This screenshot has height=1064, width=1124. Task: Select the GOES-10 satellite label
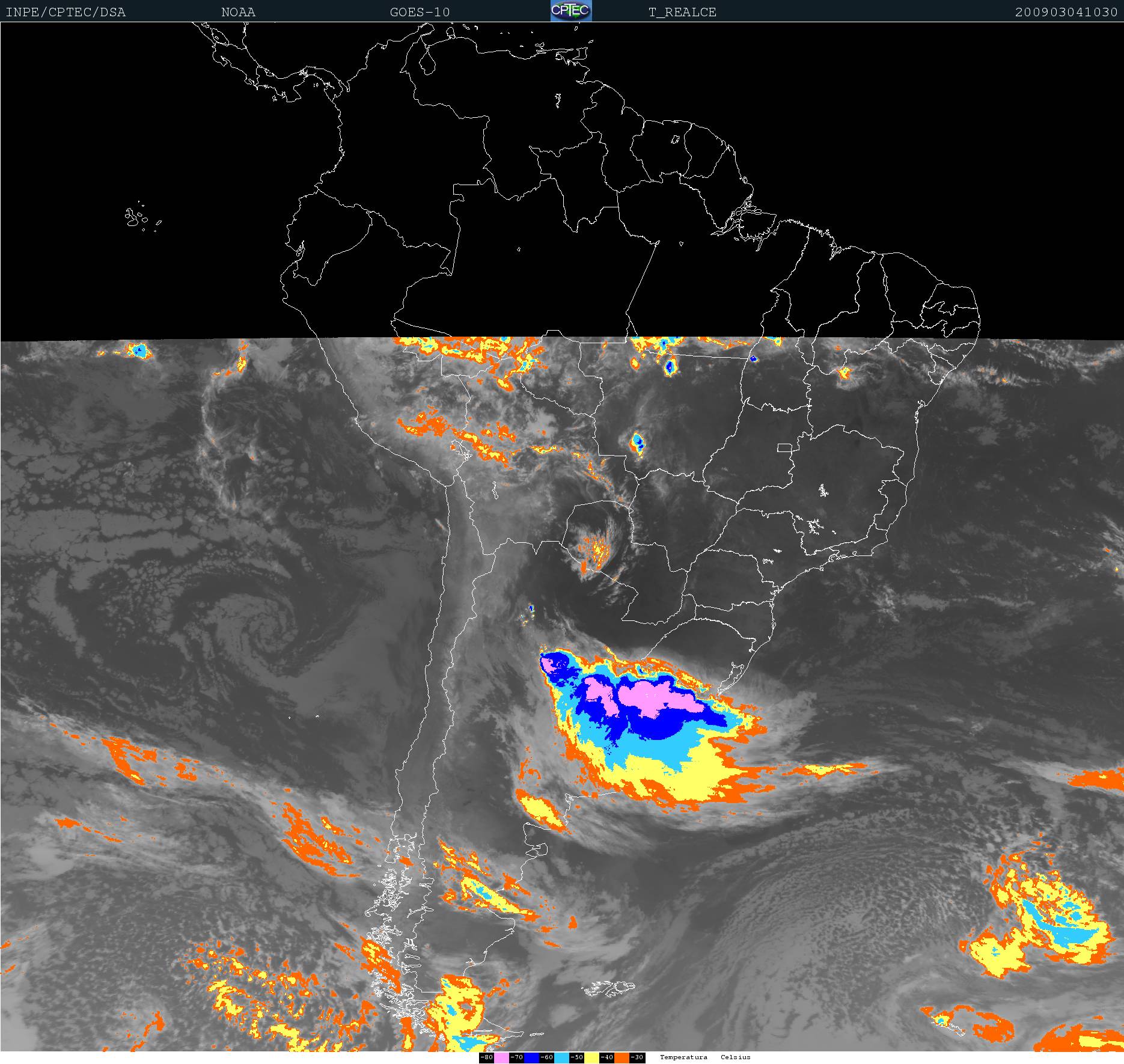420,12
